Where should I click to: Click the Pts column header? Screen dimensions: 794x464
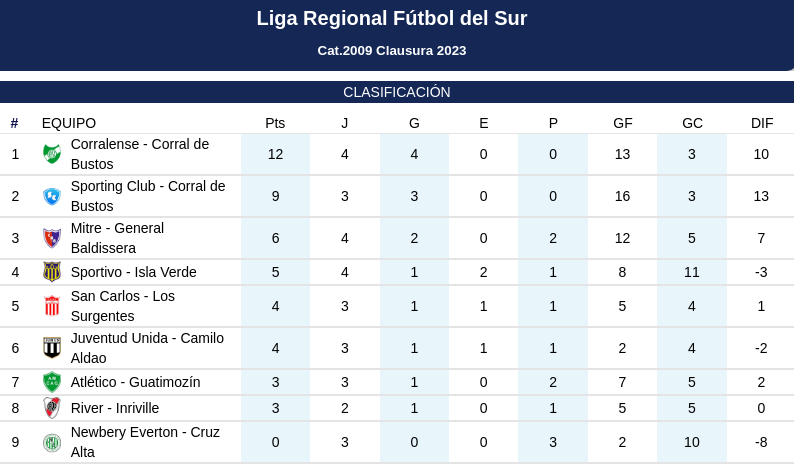click(x=275, y=123)
